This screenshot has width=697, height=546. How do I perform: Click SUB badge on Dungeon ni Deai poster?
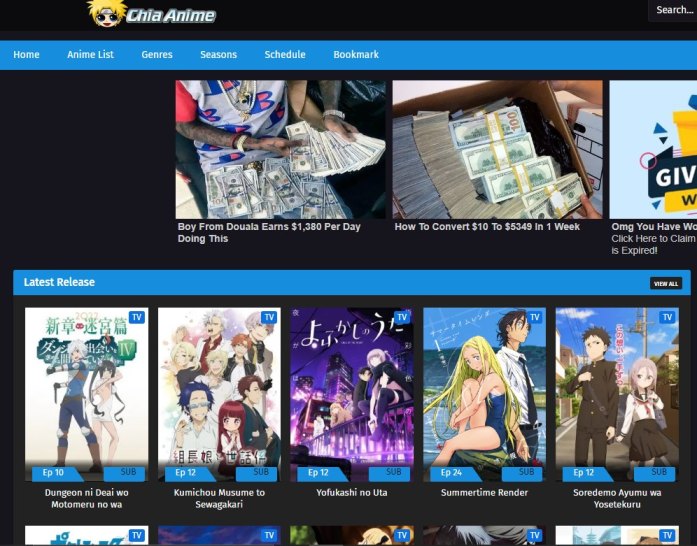click(x=125, y=473)
